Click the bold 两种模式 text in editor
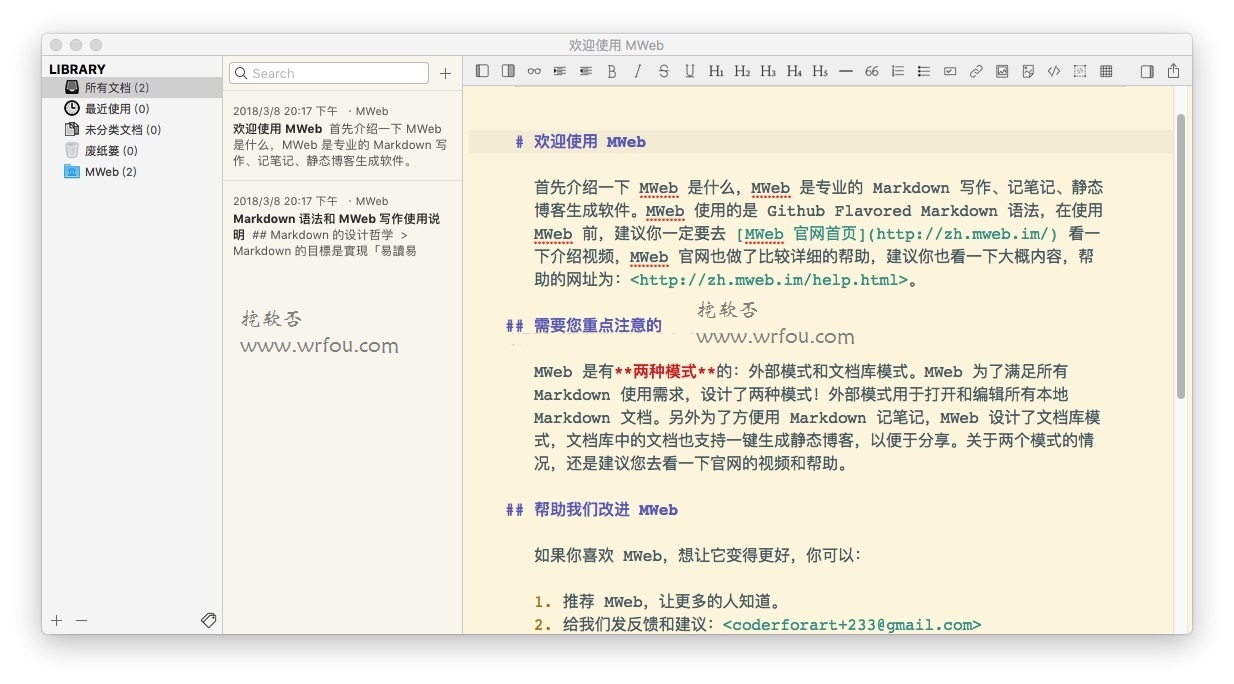This screenshot has width=1234, height=684. pyautogui.click(x=665, y=372)
